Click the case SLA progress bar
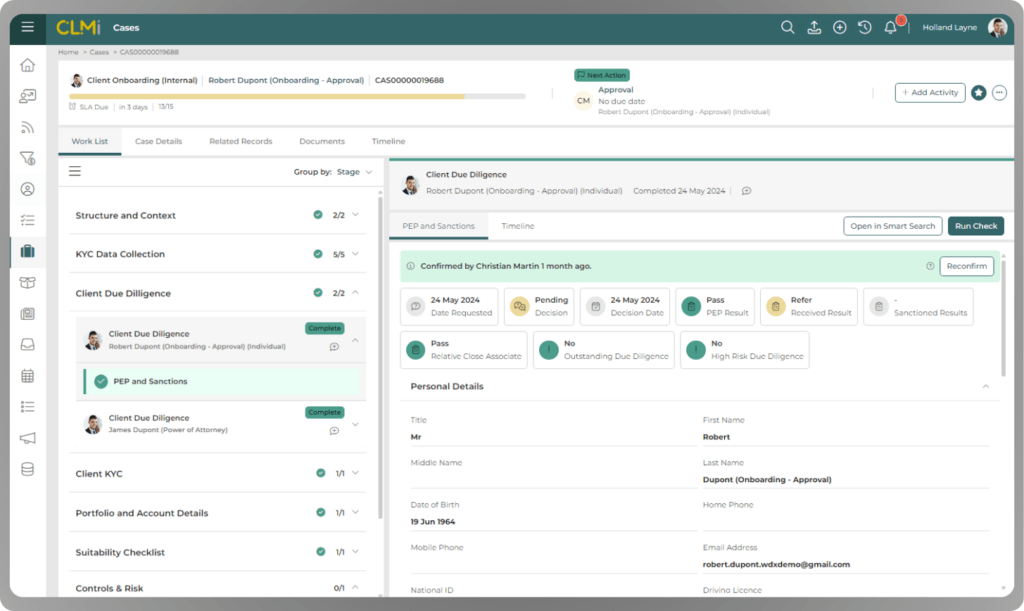Viewport: 1024px width, 611px height. 297,96
